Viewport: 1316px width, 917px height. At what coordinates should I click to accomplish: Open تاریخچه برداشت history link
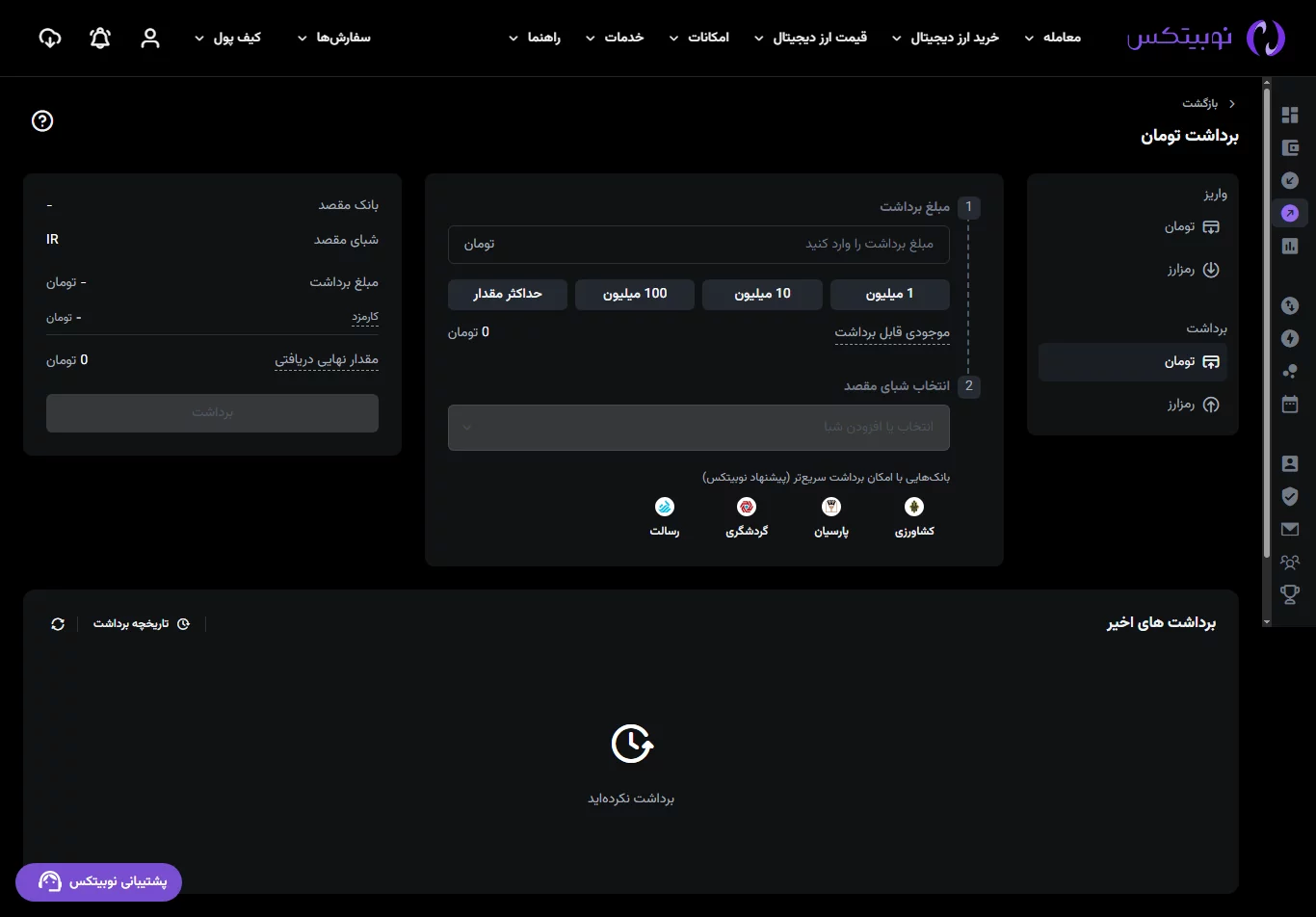[x=142, y=624]
